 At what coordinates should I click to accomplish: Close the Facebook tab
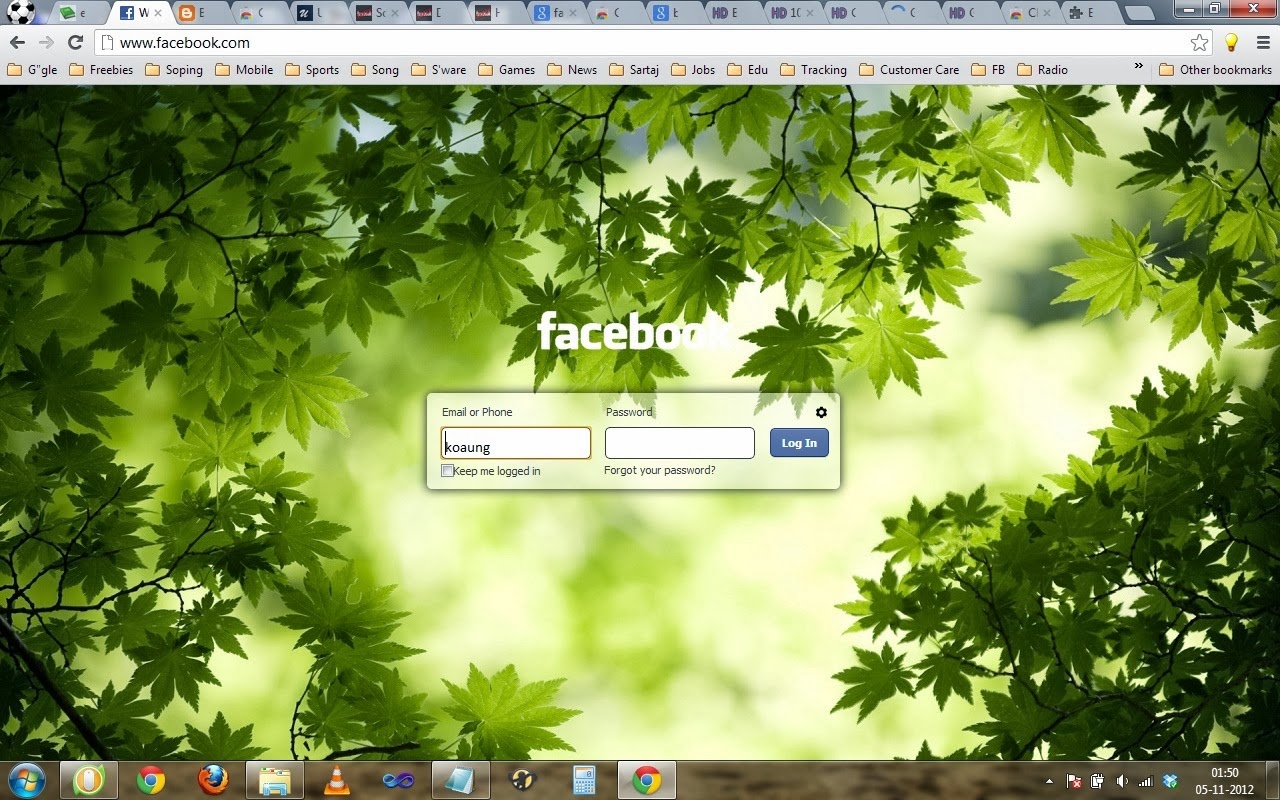click(x=156, y=13)
